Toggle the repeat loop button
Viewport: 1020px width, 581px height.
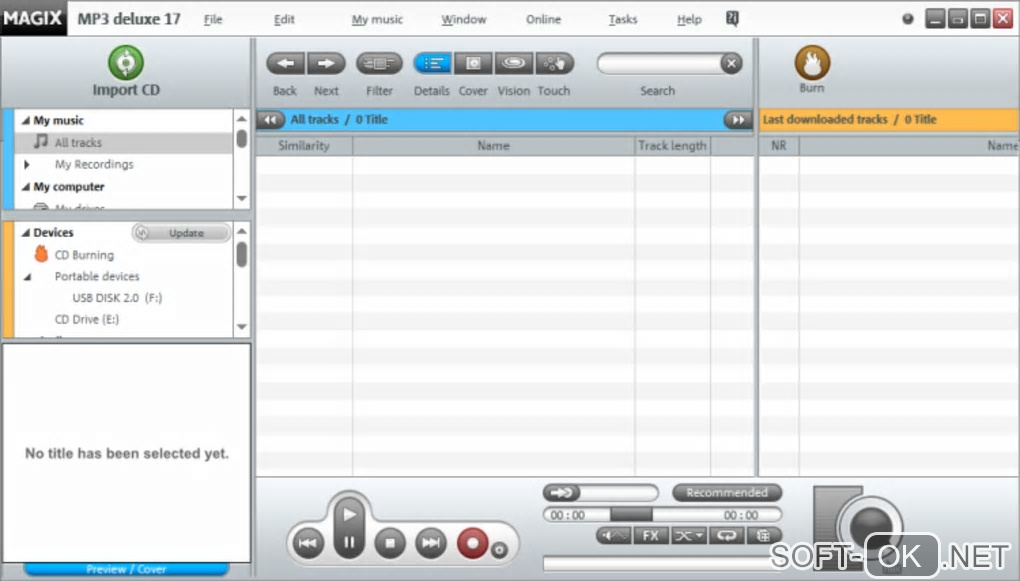[726, 535]
